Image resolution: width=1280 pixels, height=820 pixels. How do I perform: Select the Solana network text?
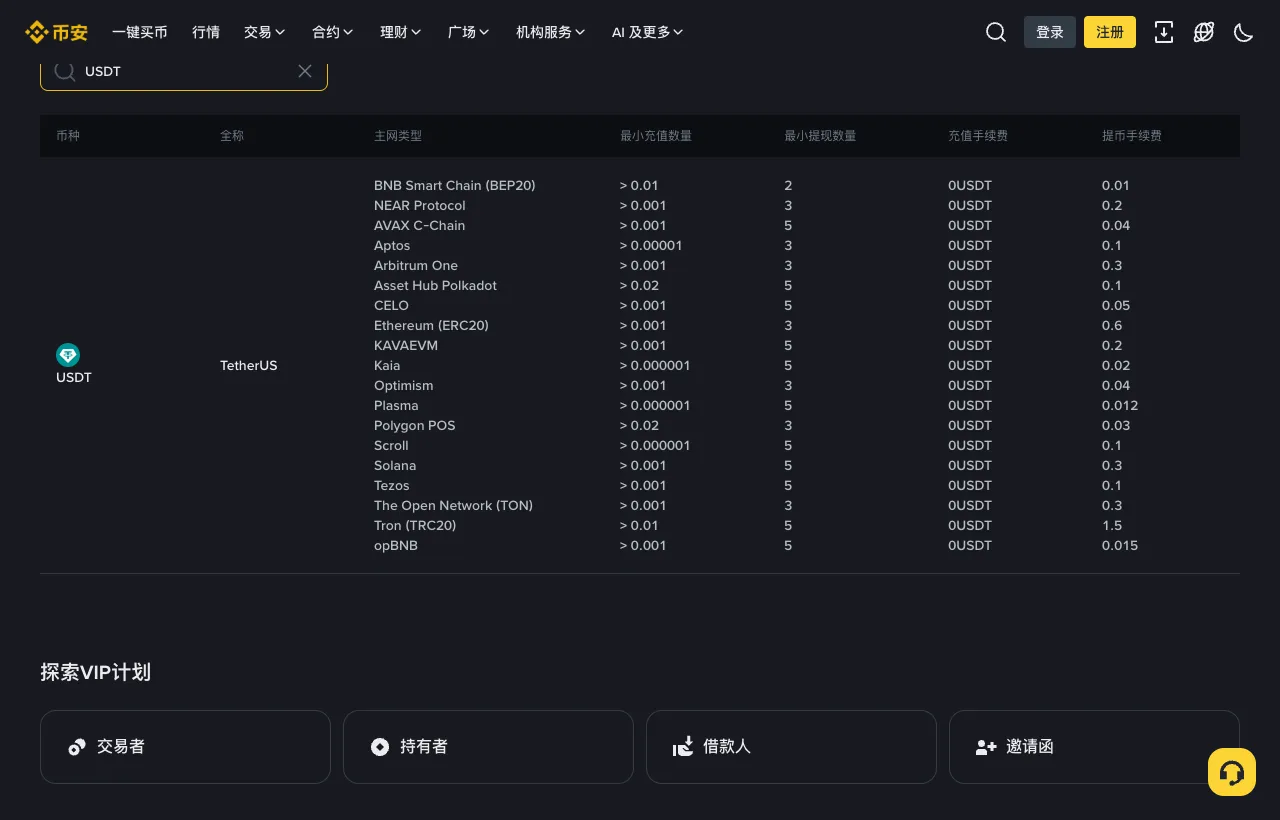click(x=395, y=465)
